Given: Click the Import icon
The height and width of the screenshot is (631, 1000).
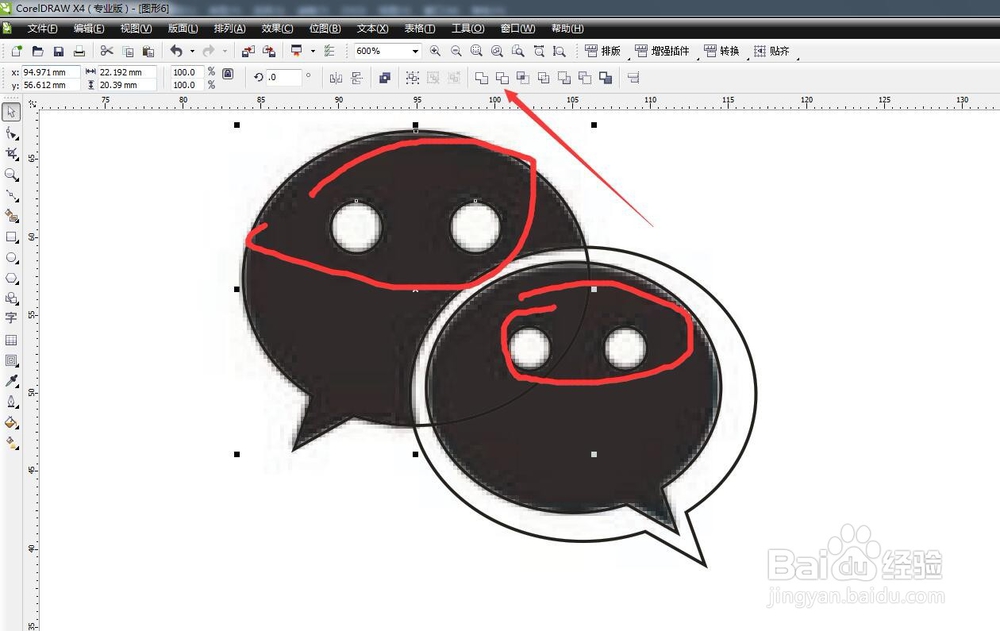Looking at the screenshot, I should [x=248, y=51].
